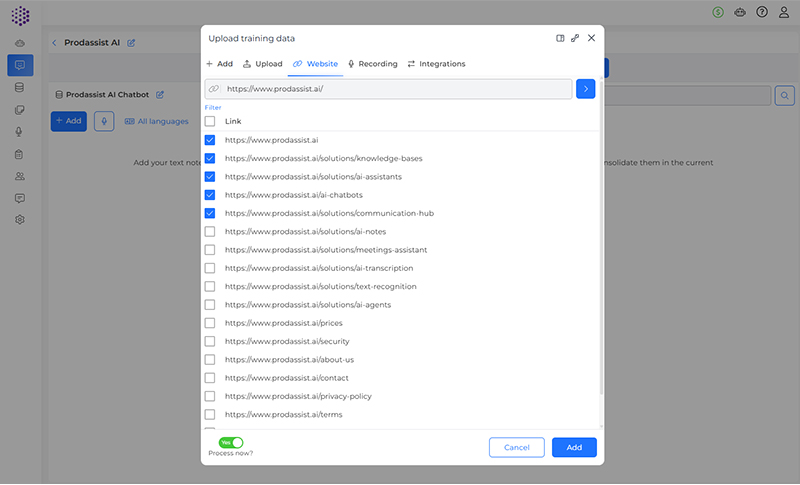This screenshot has height=485, width=800.
Task: Uncheck the knowledge-bases link checkbox
Action: (x=210, y=158)
